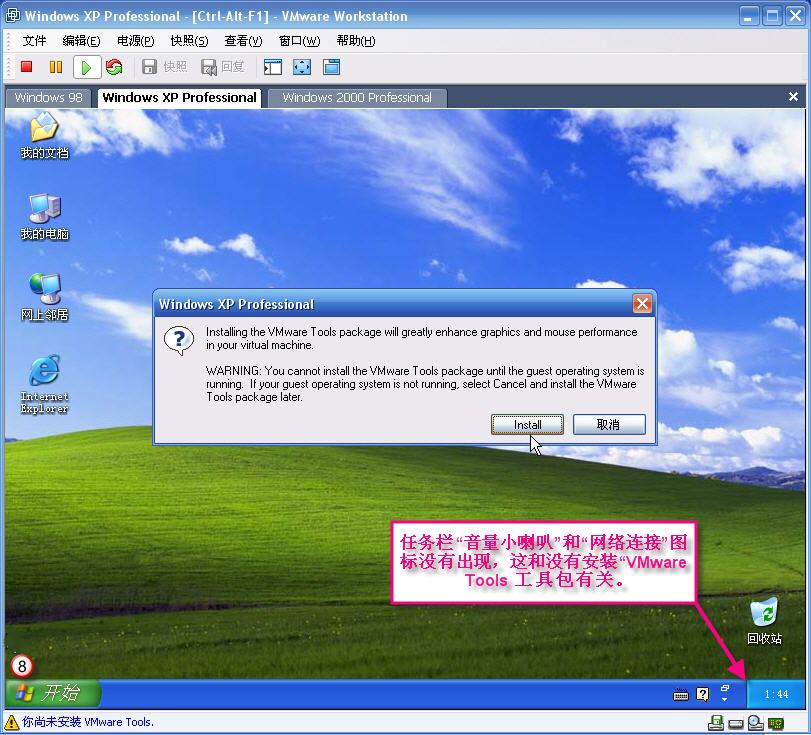Click 取消 cancel button in dialog
The height and width of the screenshot is (735, 811).
609,425
